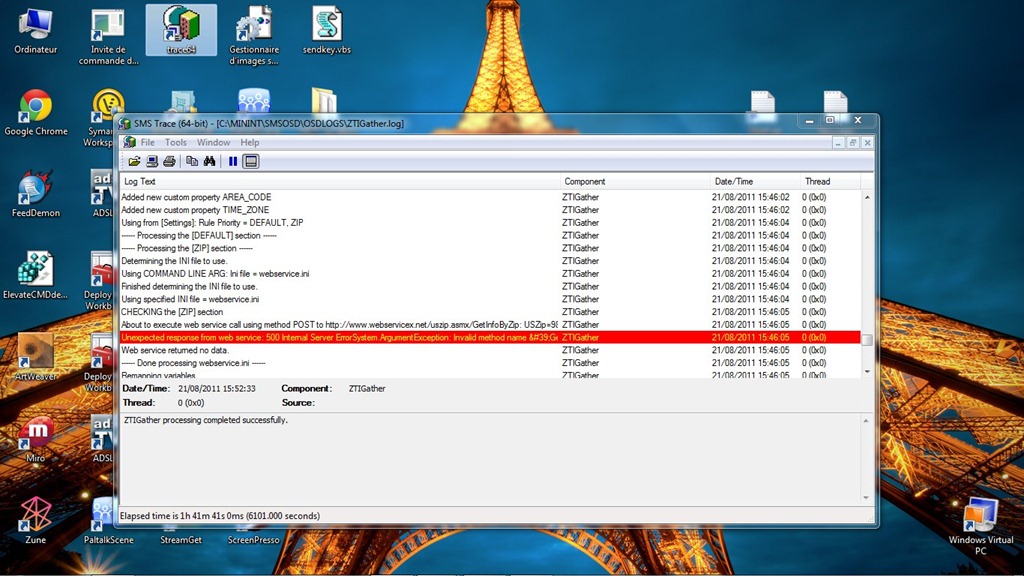Select the Miro desktop shortcut
This screenshot has width=1024, height=576.
[35, 439]
